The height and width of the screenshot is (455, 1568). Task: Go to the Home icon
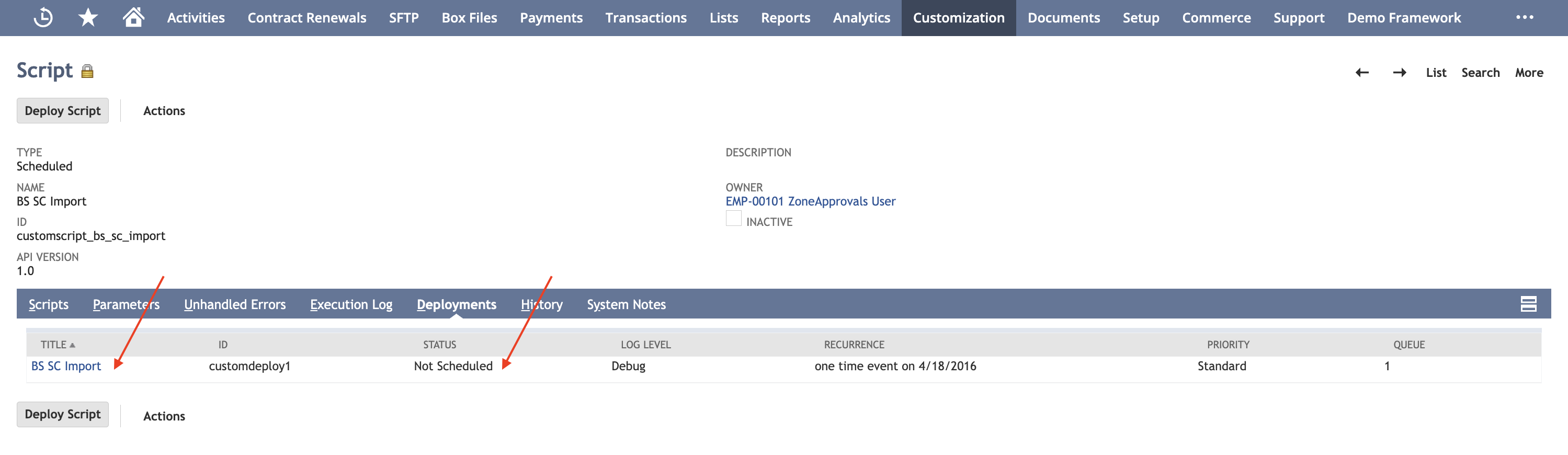pos(133,17)
